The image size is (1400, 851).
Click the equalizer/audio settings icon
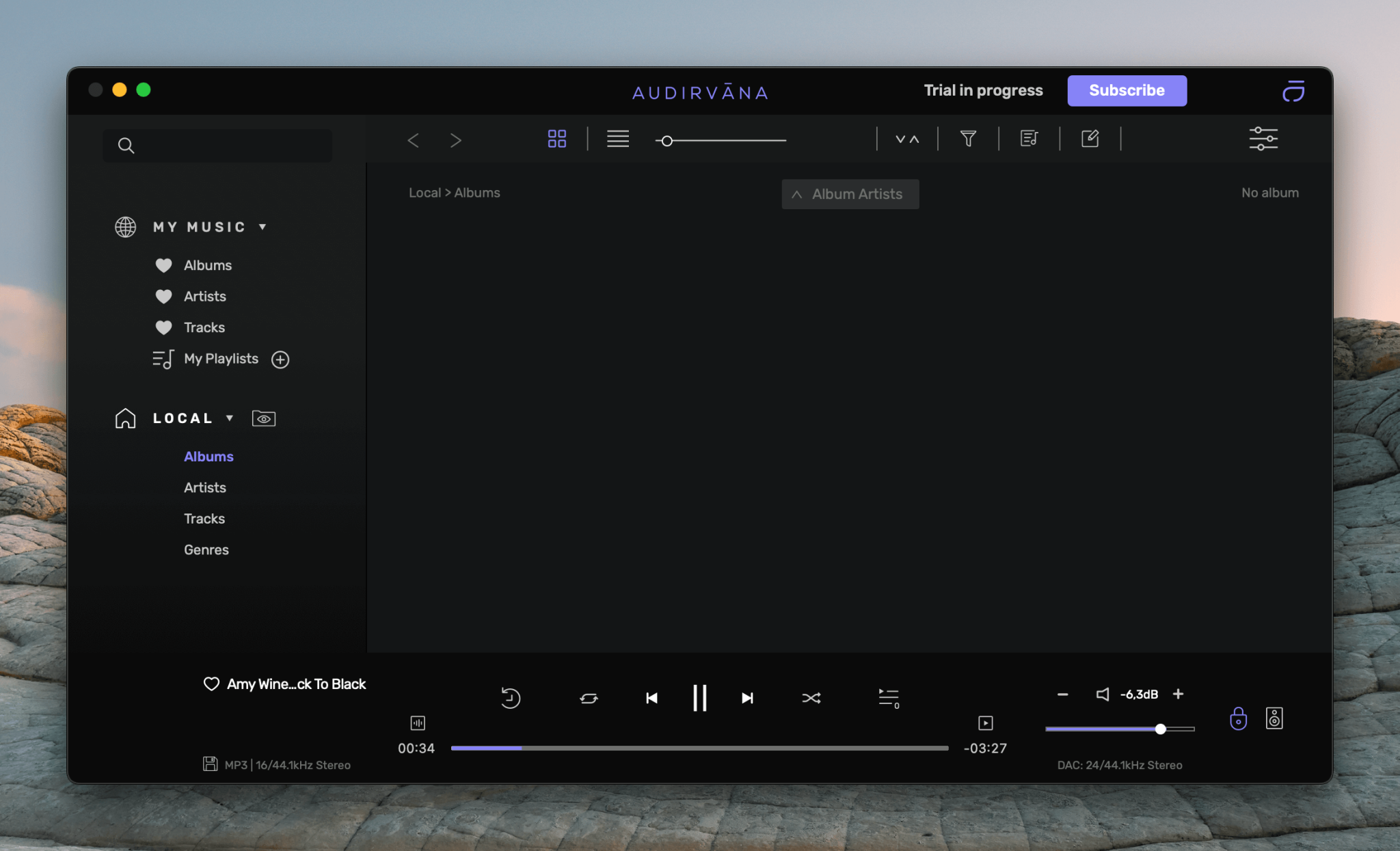1264,138
